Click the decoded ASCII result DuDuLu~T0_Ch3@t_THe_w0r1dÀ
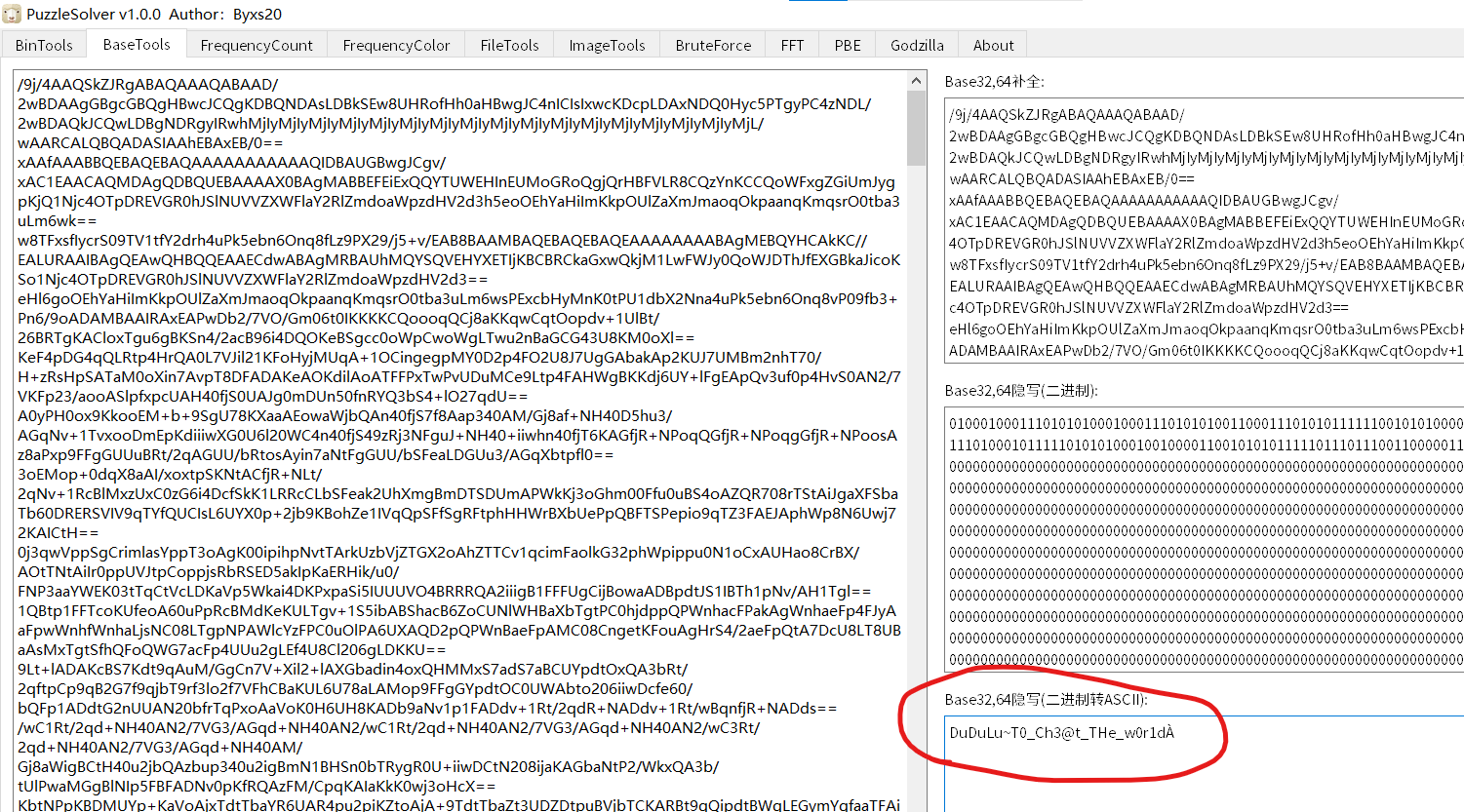The width and height of the screenshot is (1464, 812). click(1061, 732)
